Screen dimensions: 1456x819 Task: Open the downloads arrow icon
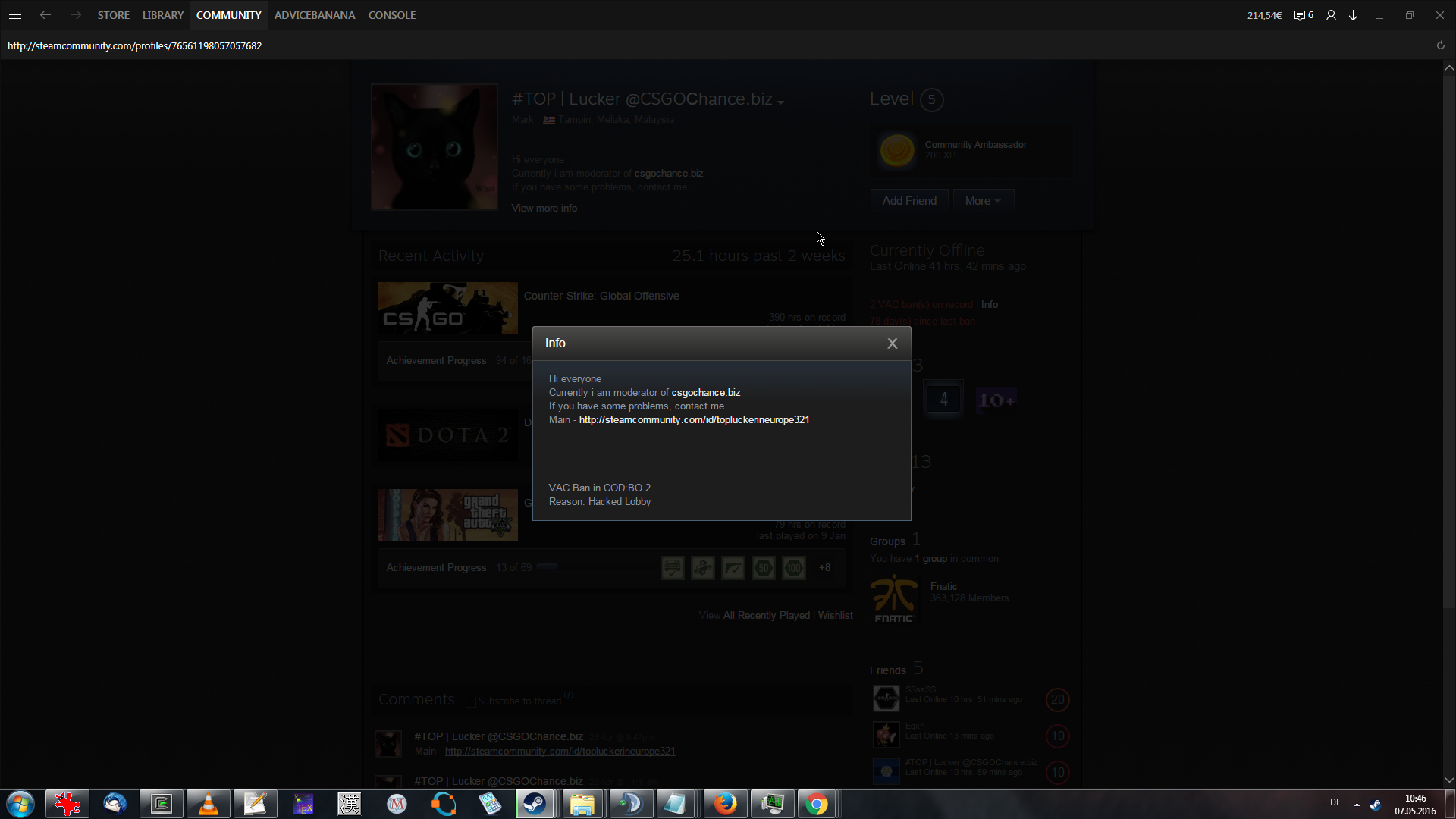pyautogui.click(x=1354, y=15)
